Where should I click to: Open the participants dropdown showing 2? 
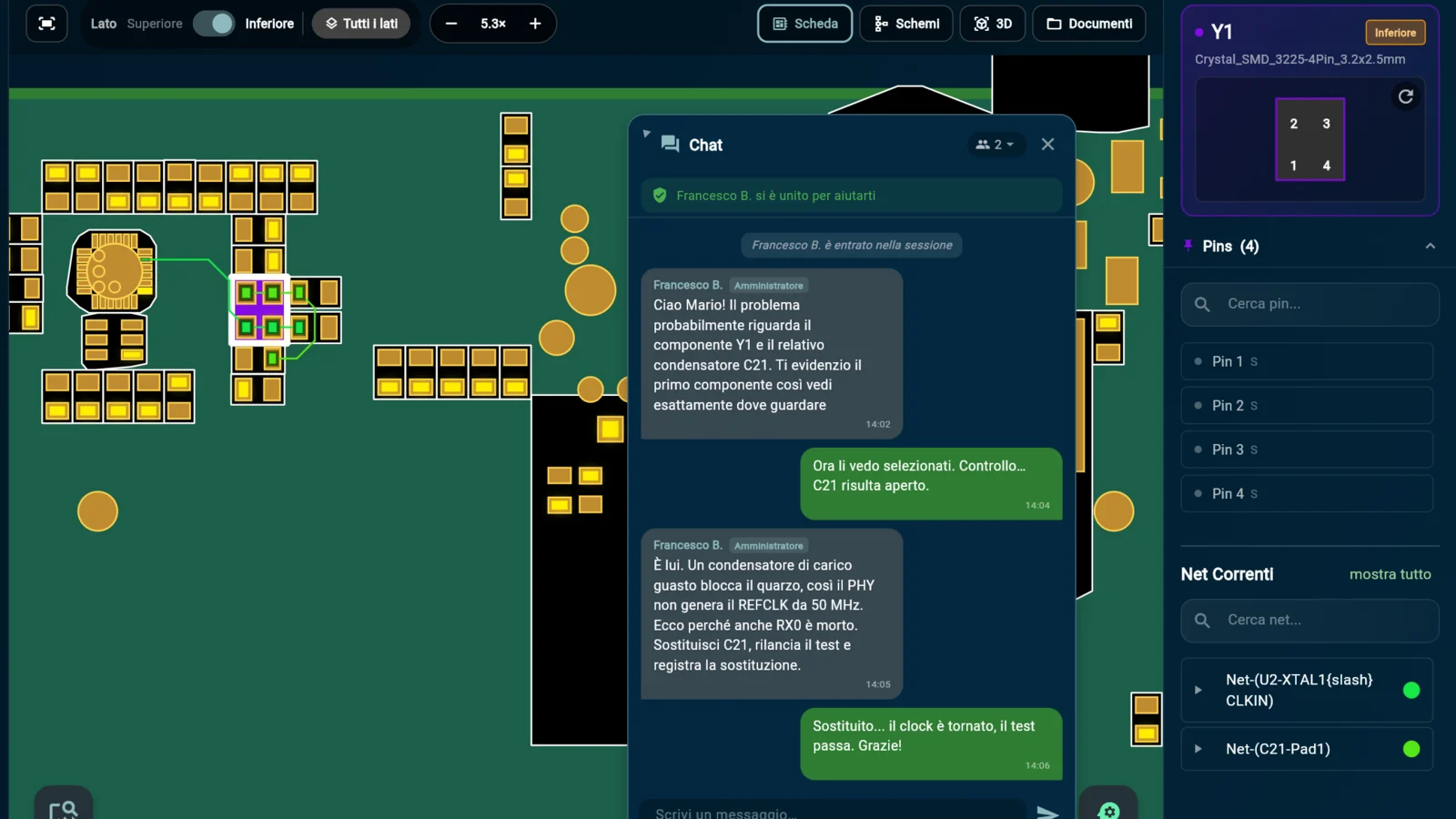995,145
